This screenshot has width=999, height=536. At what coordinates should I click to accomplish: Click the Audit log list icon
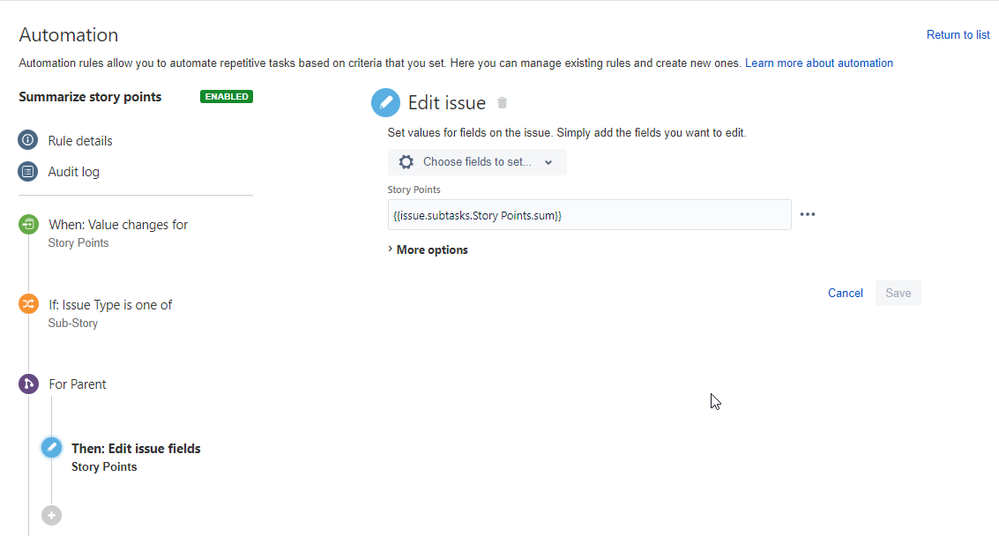(27, 171)
